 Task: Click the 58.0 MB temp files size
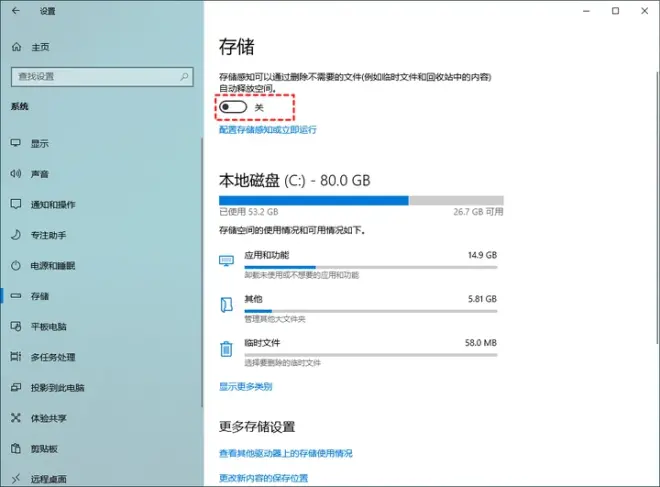pos(481,343)
